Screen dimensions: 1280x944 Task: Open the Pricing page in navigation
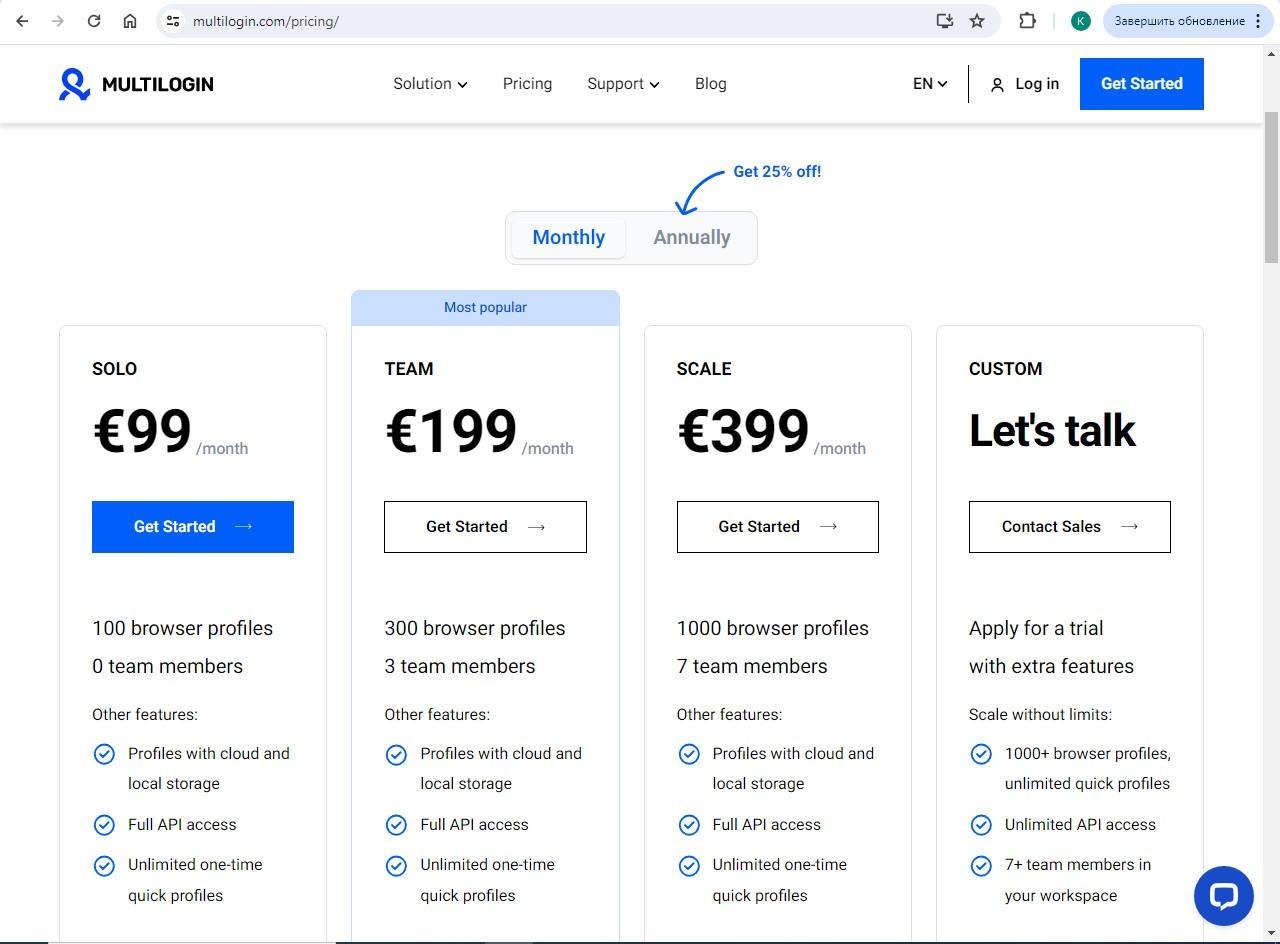point(527,84)
